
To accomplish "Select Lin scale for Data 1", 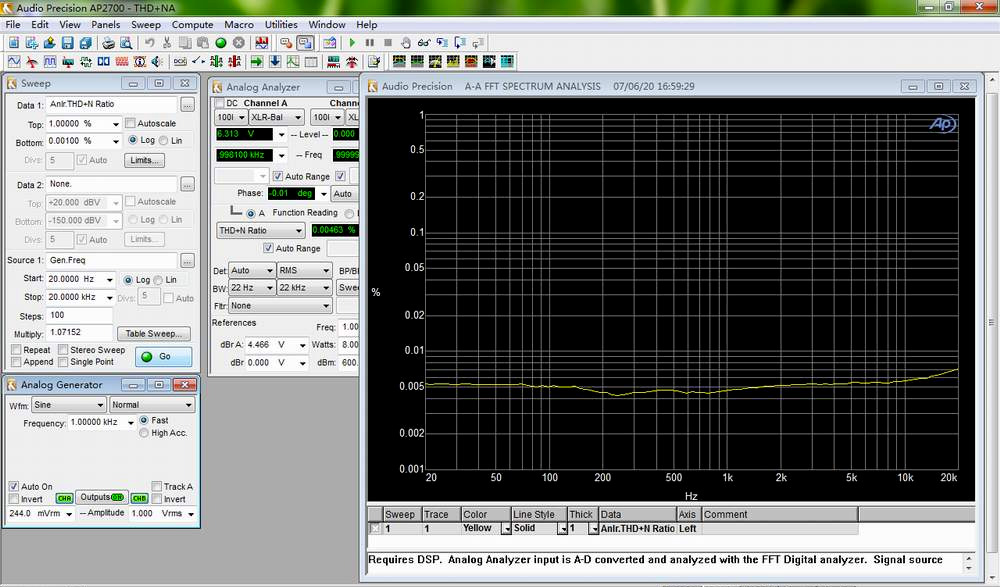I will [x=163, y=140].
